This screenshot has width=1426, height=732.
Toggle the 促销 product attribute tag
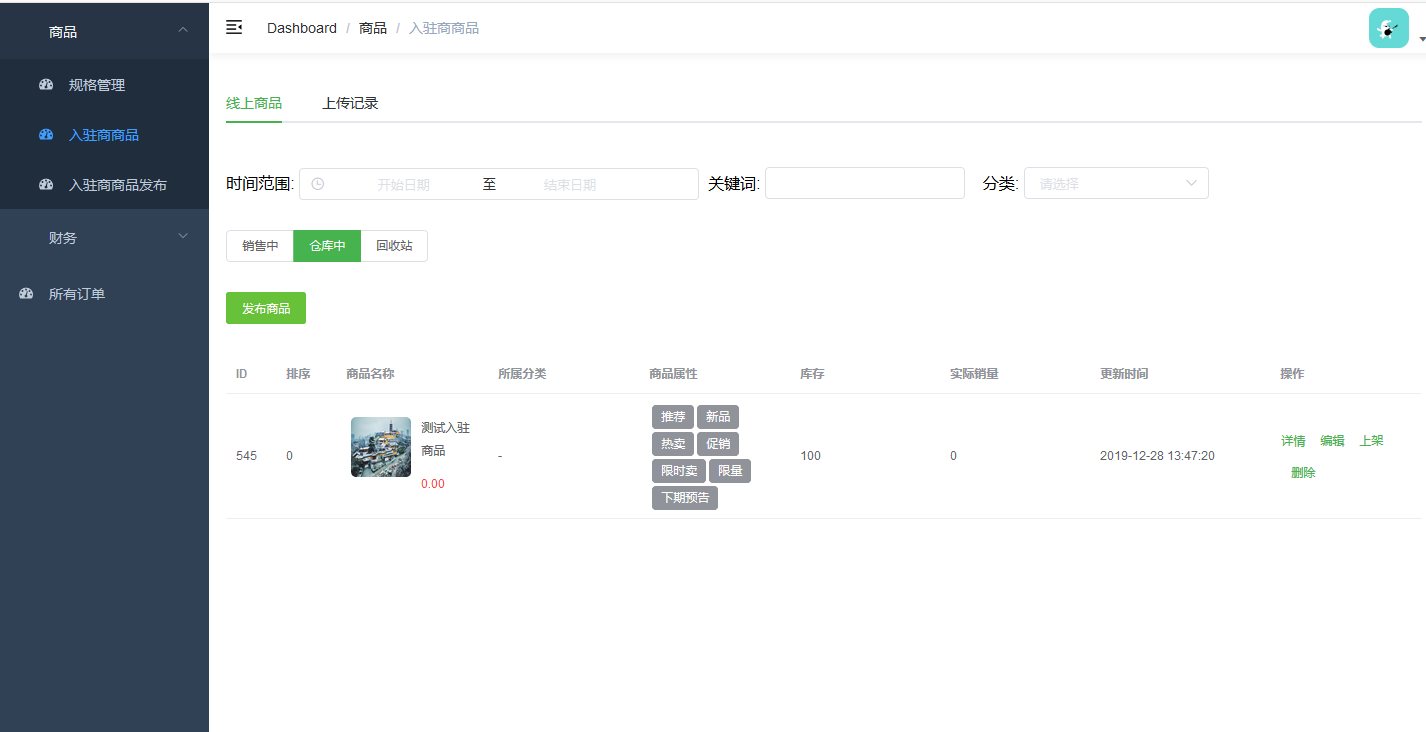pos(718,444)
